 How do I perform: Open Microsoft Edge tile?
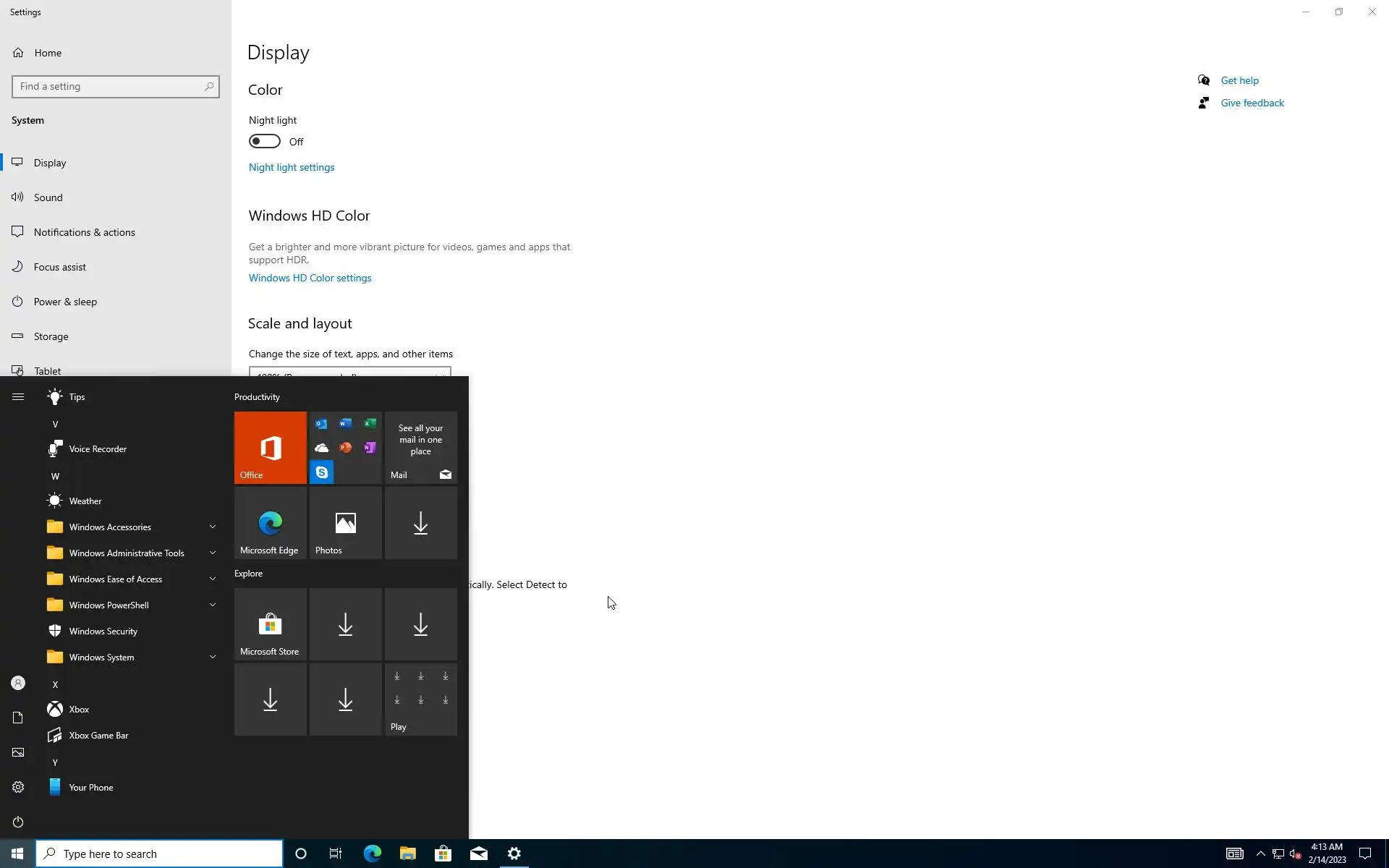point(270,523)
